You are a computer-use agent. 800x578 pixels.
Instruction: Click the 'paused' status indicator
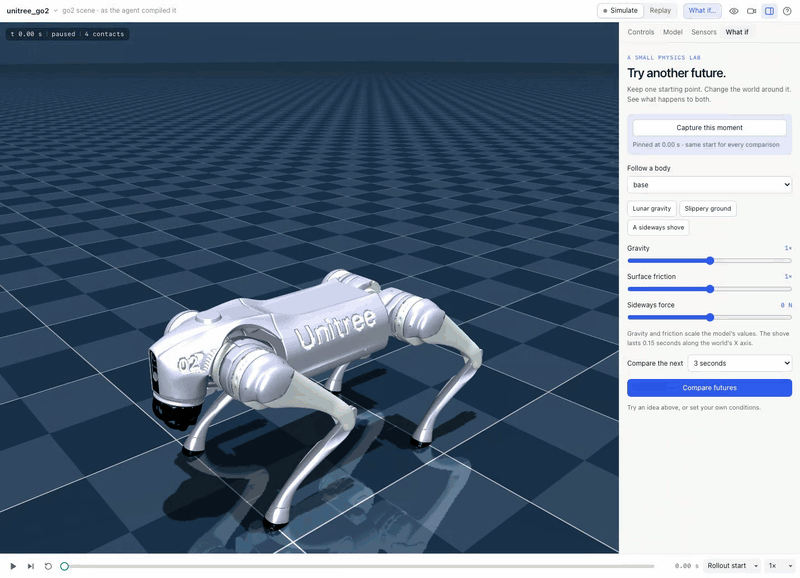click(x=63, y=34)
